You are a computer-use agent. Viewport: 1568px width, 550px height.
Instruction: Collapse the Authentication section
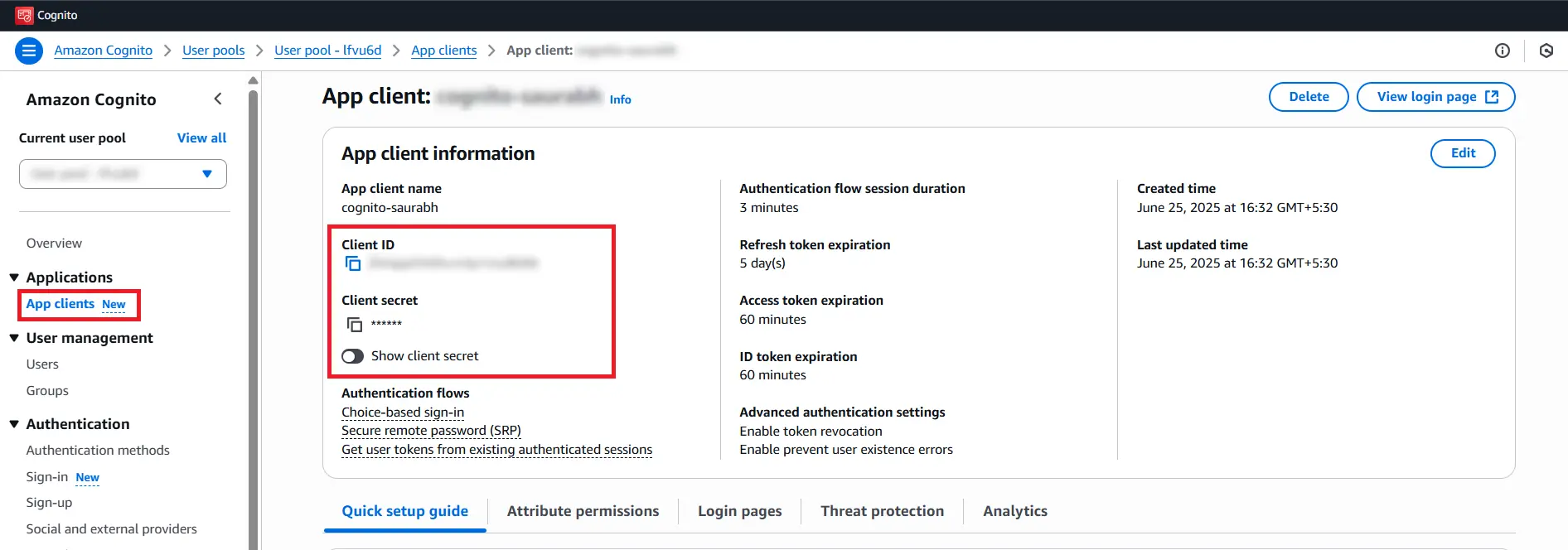[14, 424]
